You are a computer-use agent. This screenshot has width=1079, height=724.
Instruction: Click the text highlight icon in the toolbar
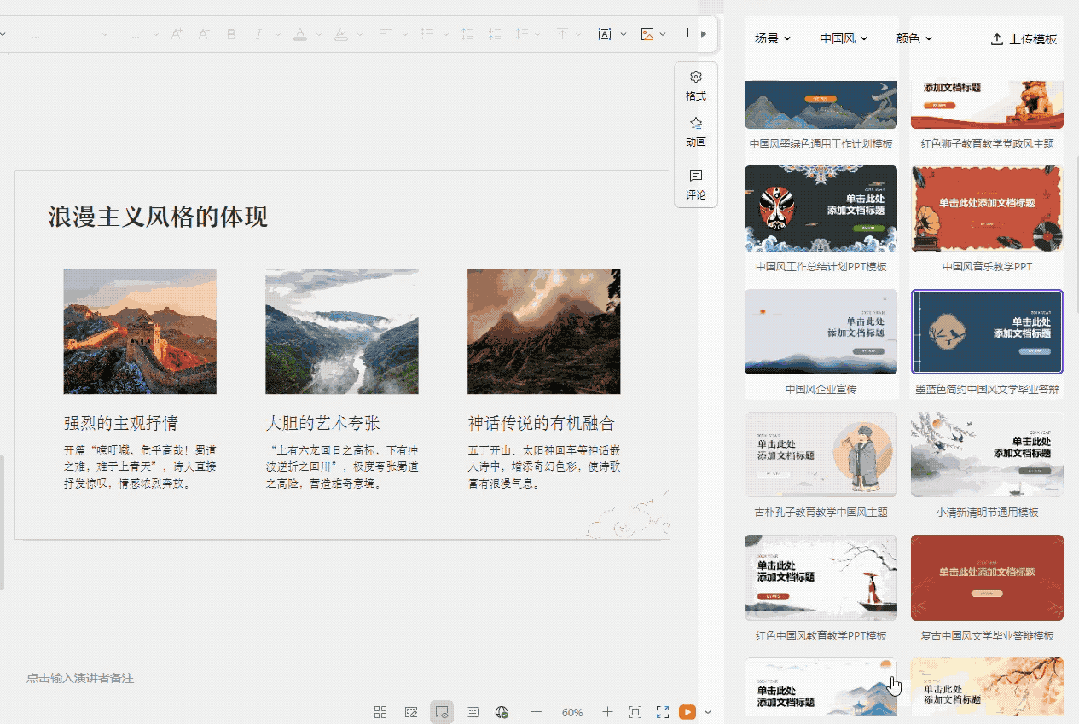coord(340,33)
